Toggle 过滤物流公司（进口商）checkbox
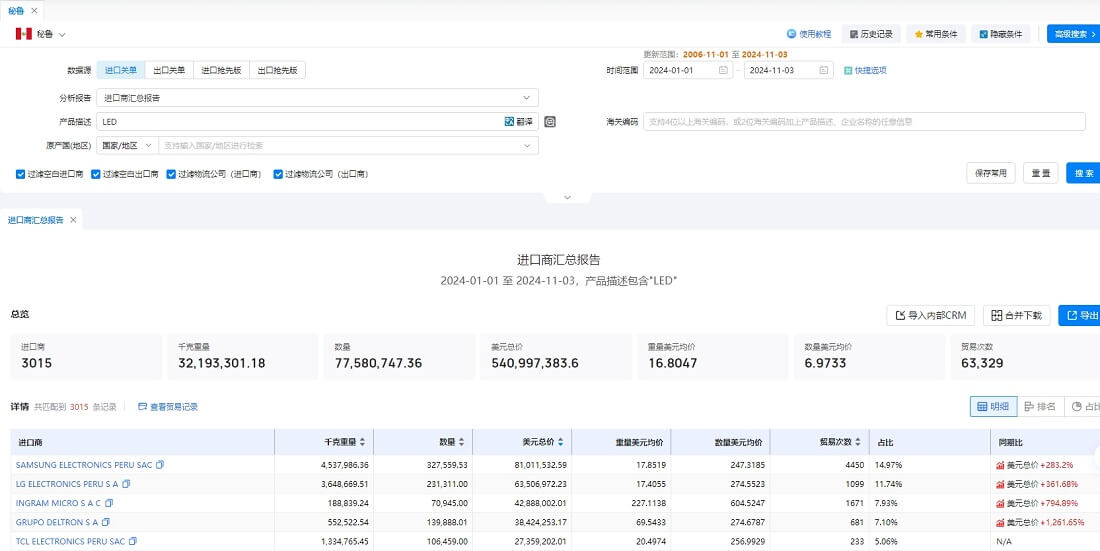Viewport: 1100px width, 551px height. (171, 174)
